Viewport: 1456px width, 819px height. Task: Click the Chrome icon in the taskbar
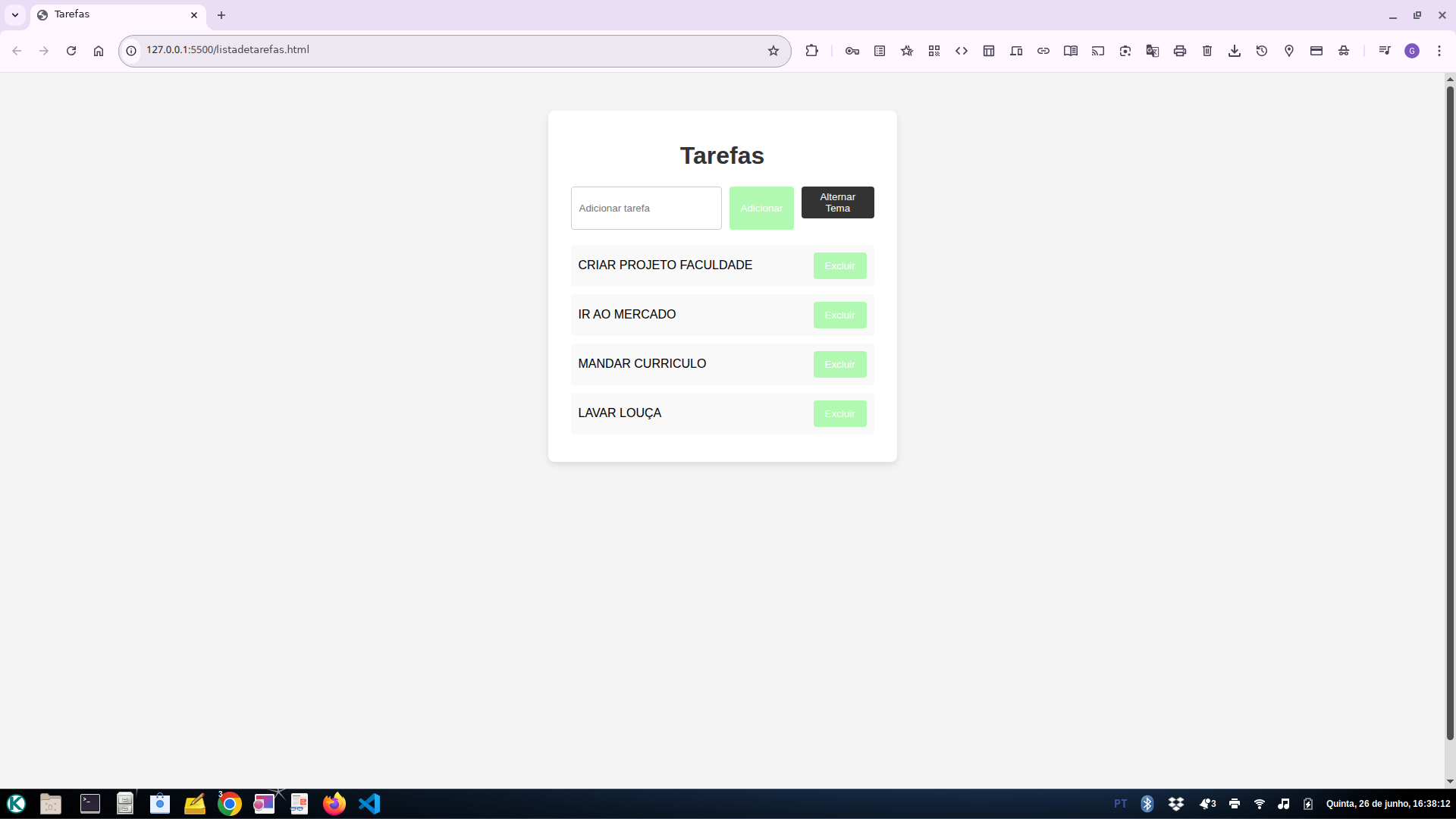tap(229, 804)
